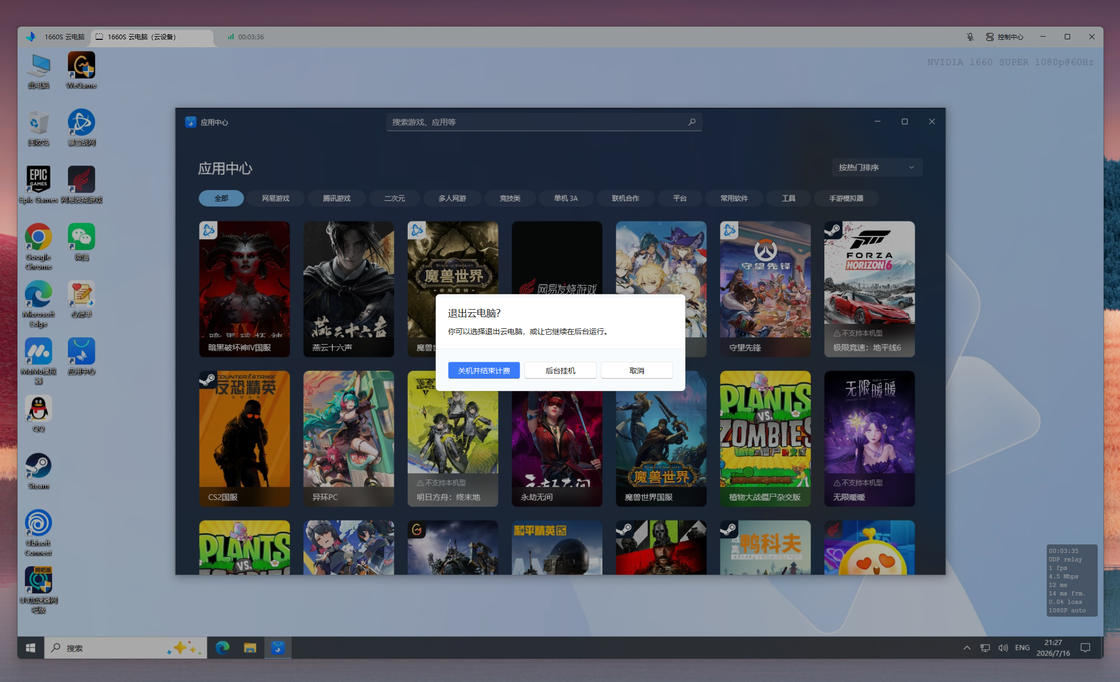Open the 平台 category tab
Viewport: 1120px width, 682px height.
coord(679,198)
